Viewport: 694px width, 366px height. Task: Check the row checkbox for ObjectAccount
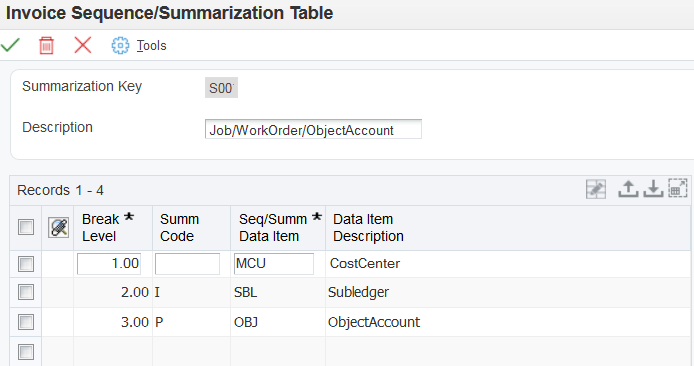tap(26, 322)
